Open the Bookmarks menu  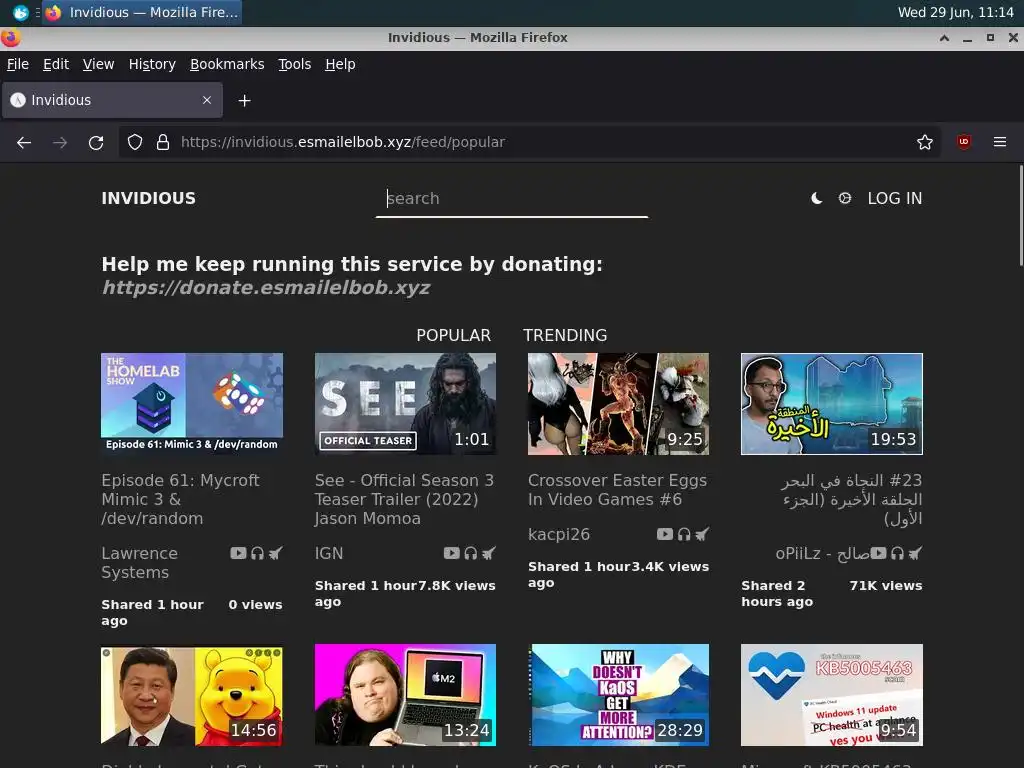click(x=227, y=64)
